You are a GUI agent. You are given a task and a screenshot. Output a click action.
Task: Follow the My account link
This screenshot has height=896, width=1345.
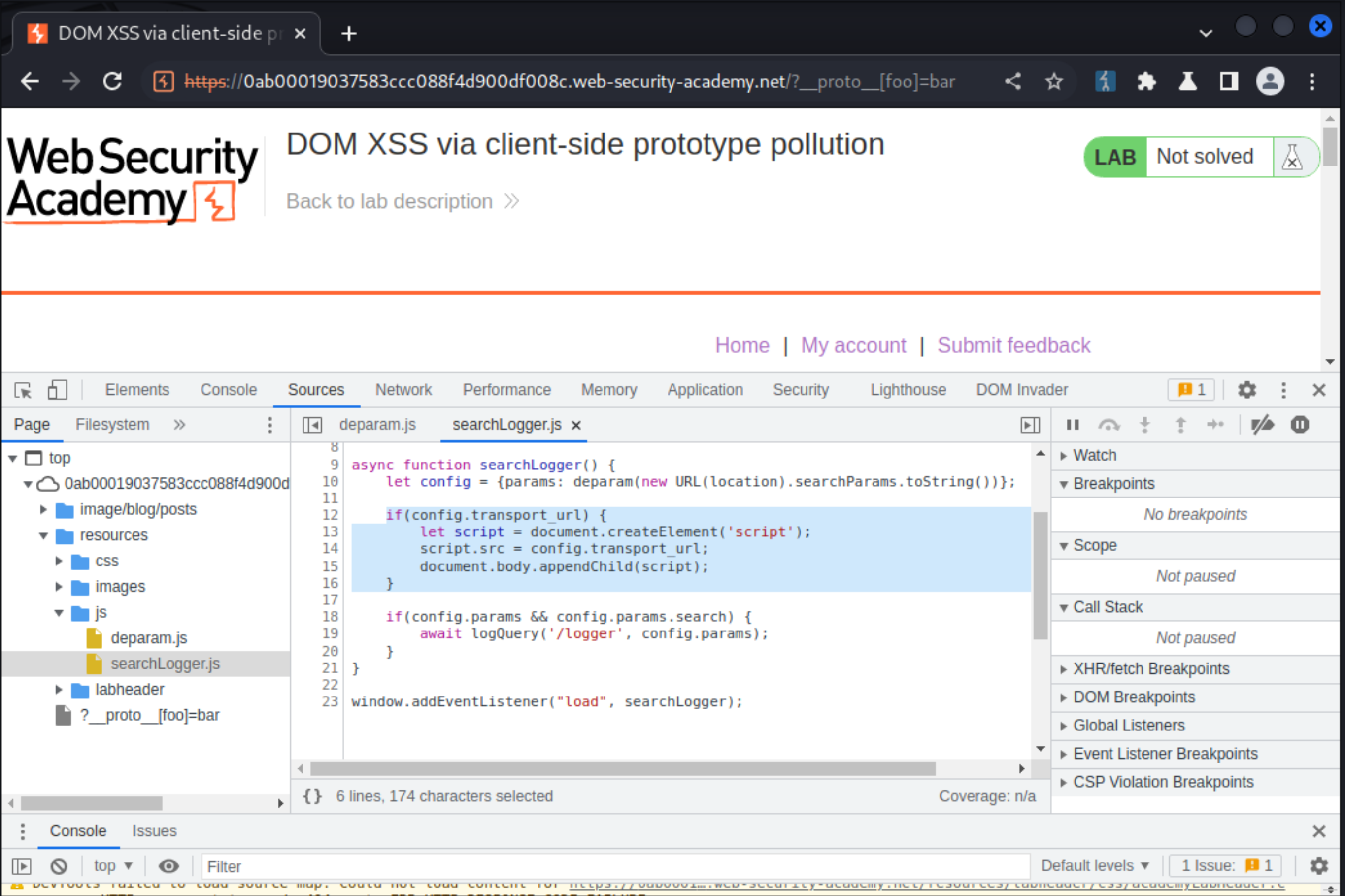(853, 346)
